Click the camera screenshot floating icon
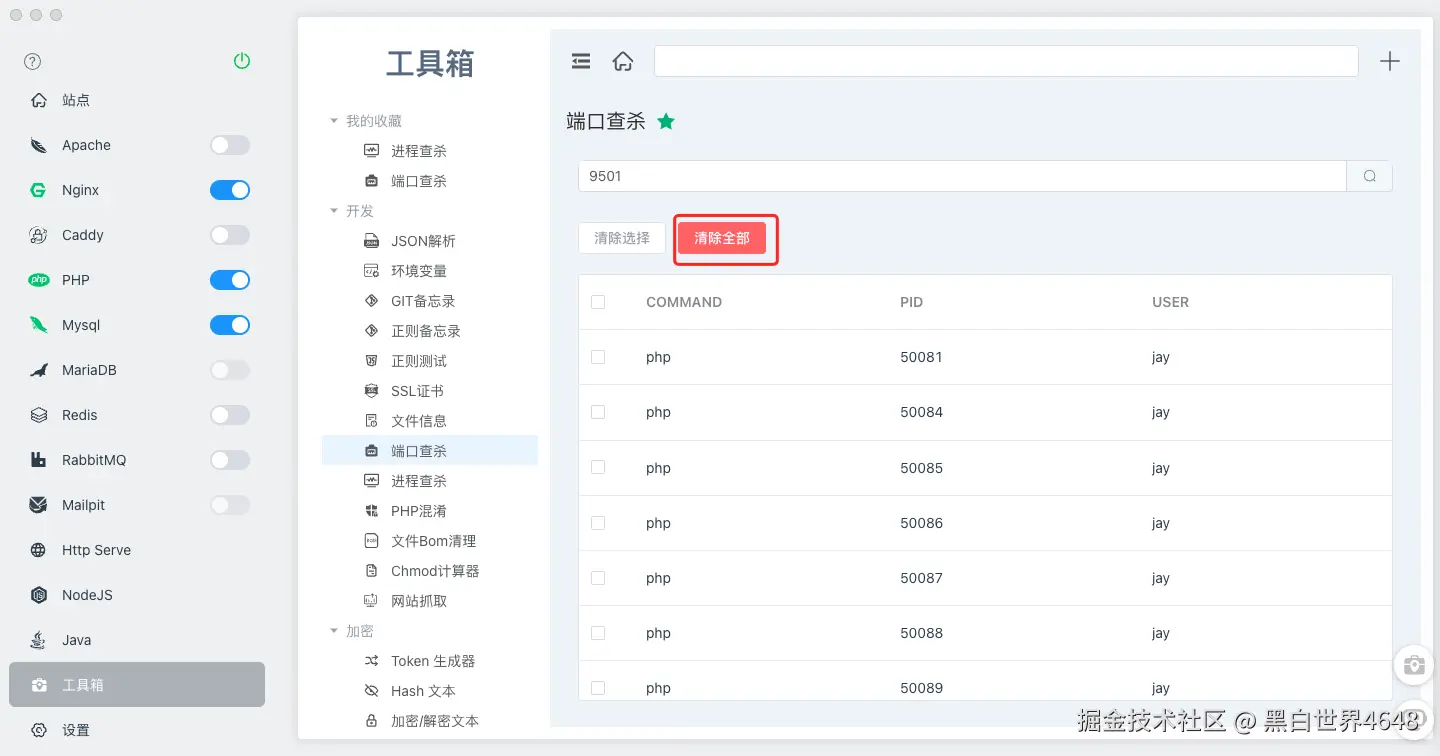Image resolution: width=1440 pixels, height=756 pixels. pos(1414,666)
